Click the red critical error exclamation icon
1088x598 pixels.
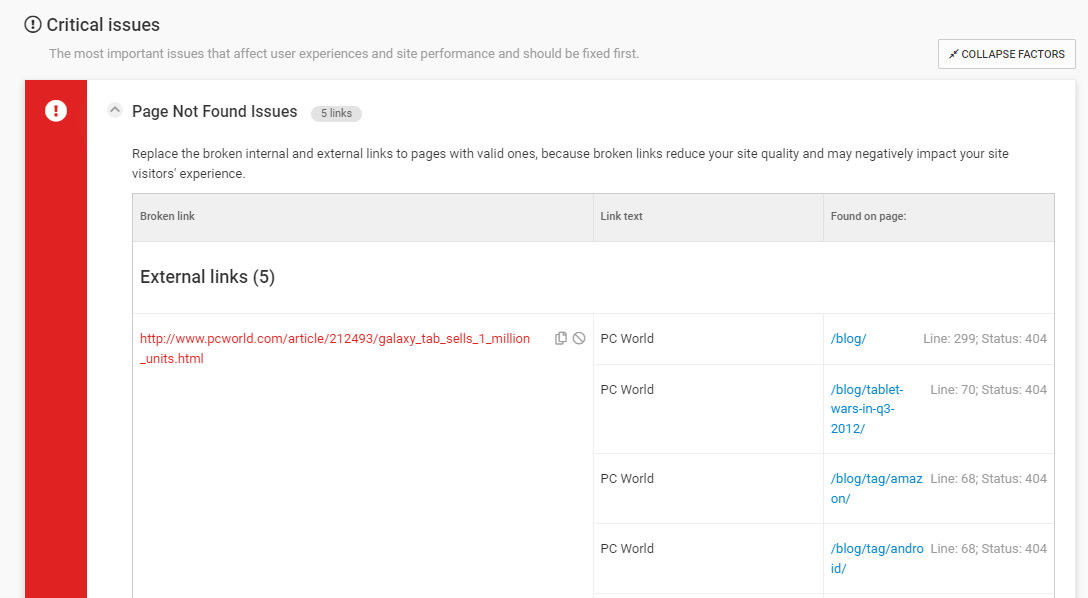pos(56,111)
